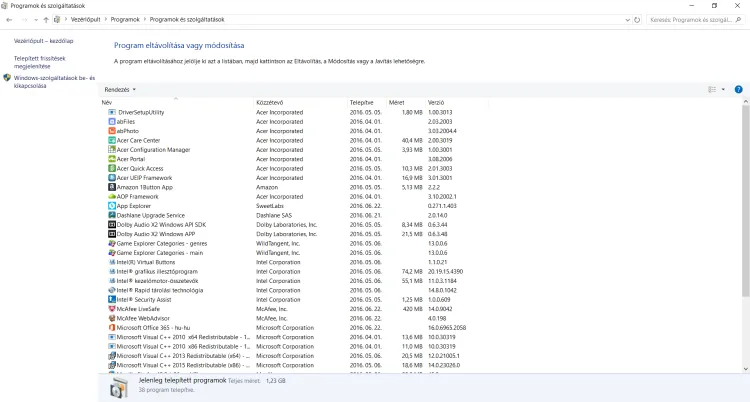Go to Vezérlőpult – kezdőlap
This screenshot has width=750, height=402.
(44, 41)
